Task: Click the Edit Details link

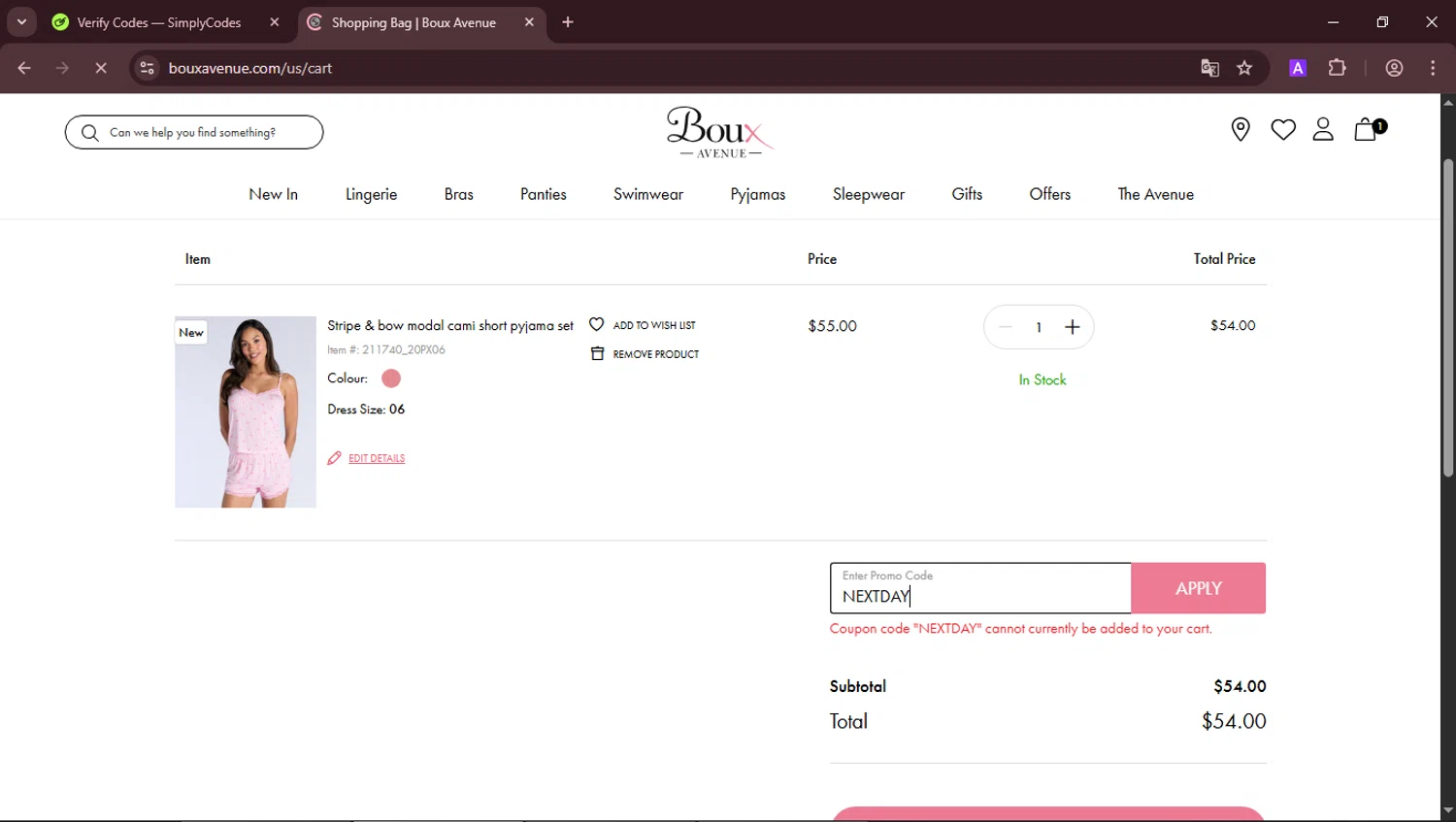Action: click(377, 458)
